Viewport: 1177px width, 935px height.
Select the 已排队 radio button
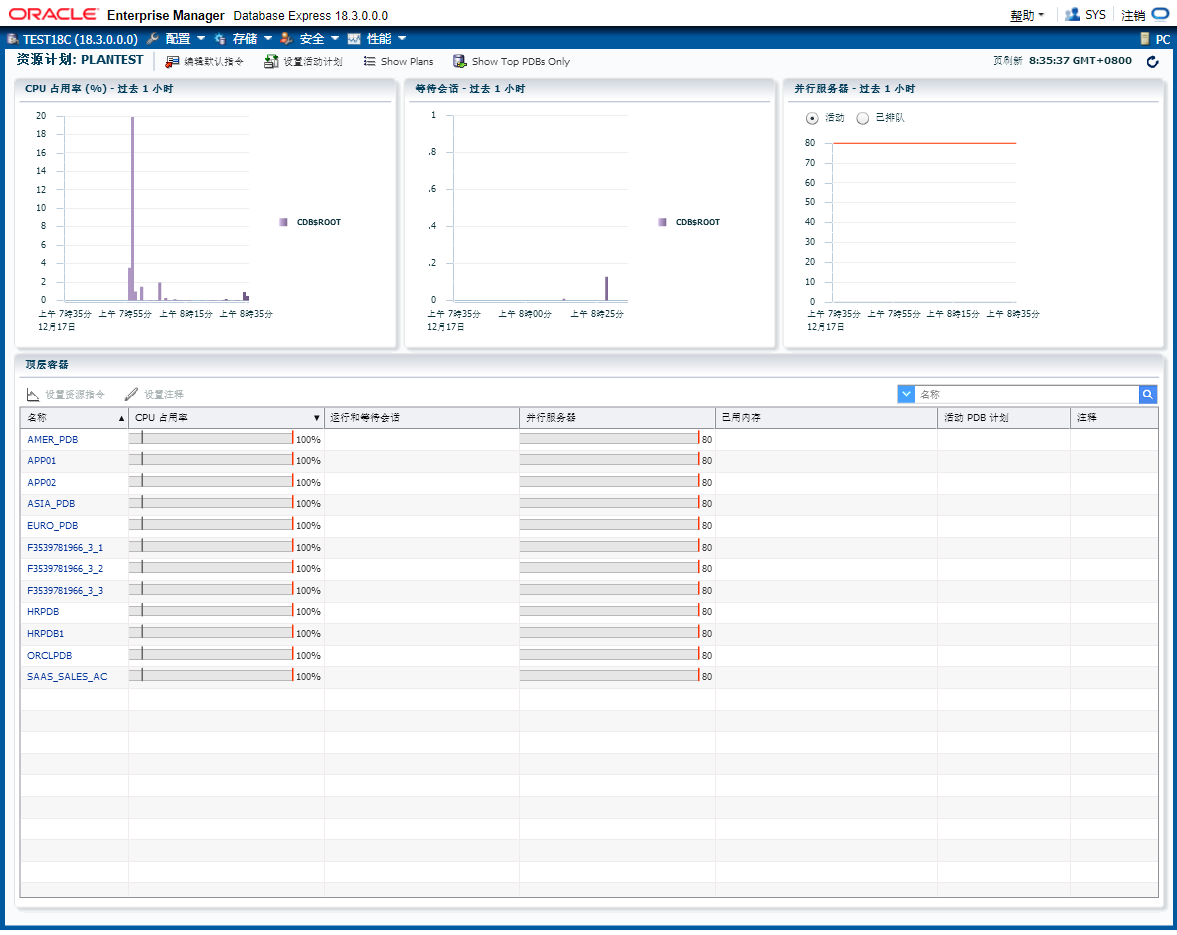click(862, 118)
